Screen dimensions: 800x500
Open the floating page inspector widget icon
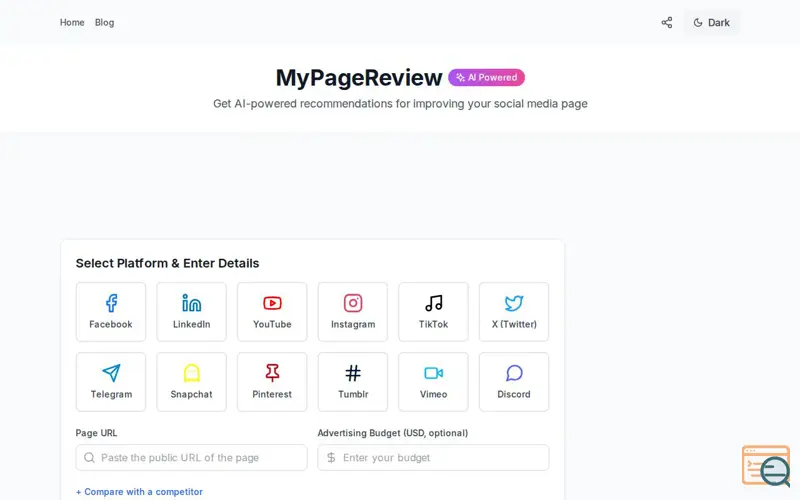coord(766,465)
